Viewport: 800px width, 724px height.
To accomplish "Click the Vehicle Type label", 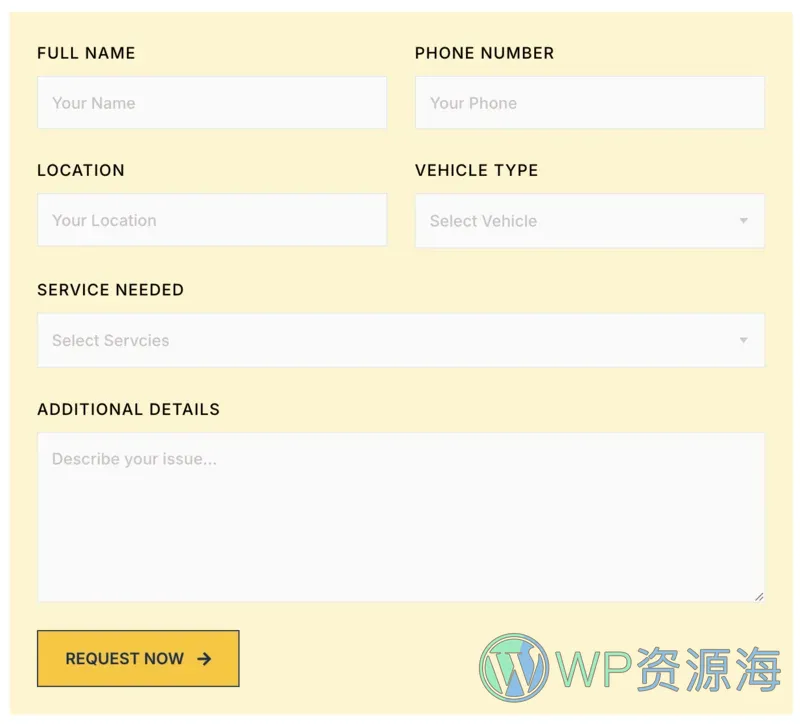I will tap(477, 170).
